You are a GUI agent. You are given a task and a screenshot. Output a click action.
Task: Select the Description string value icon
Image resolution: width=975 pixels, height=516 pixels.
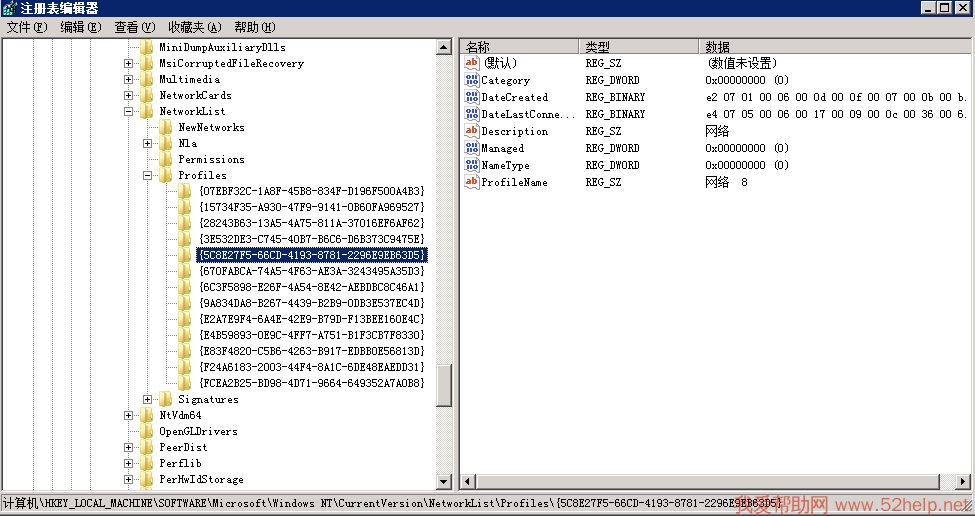tap(471, 131)
